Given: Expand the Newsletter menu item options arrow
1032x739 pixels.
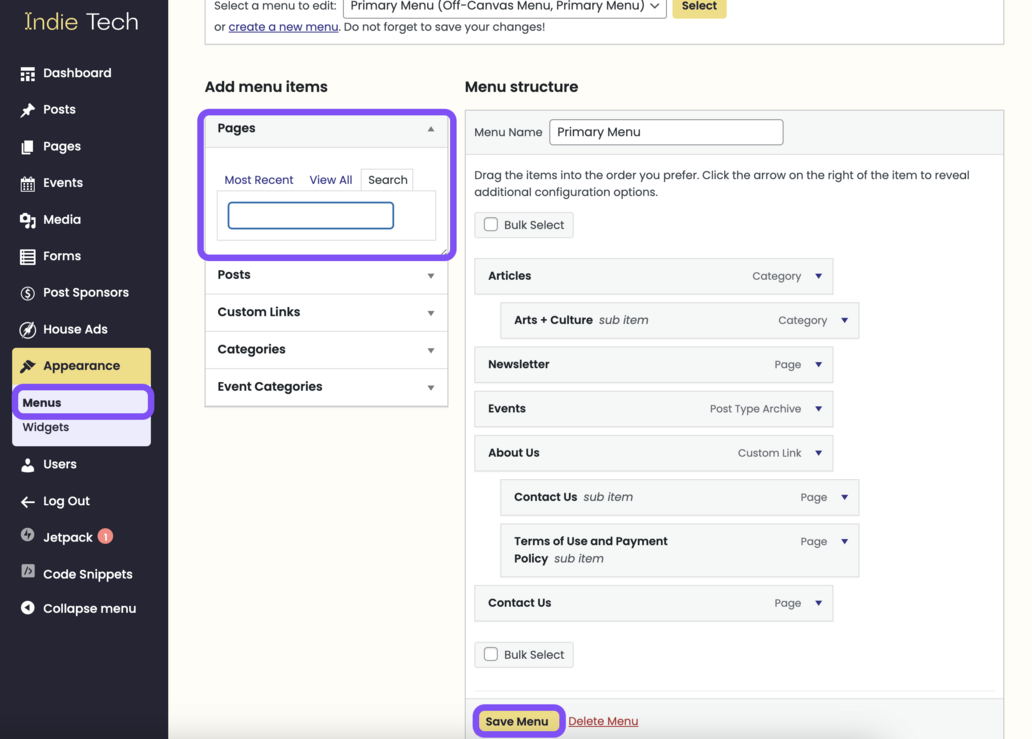Looking at the screenshot, I should tap(820, 364).
